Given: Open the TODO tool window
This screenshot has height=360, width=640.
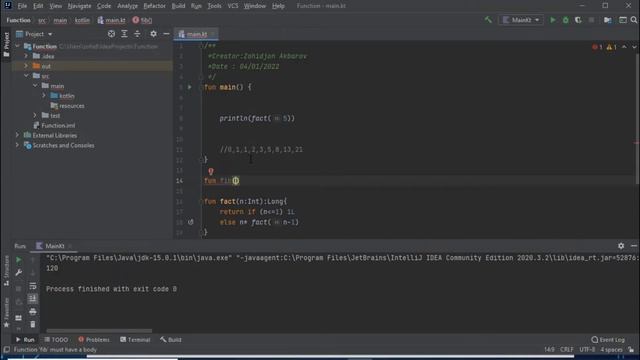Looking at the screenshot, I should pos(56,340).
